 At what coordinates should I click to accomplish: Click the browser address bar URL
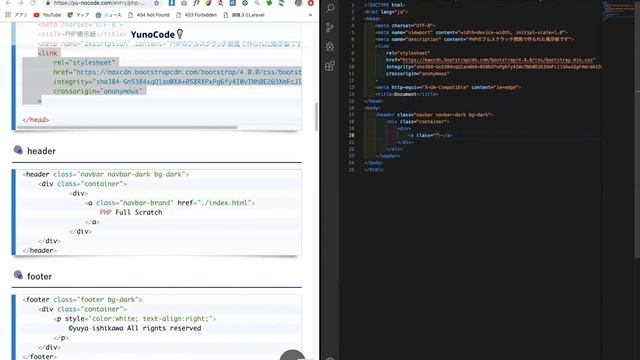[99, 3]
